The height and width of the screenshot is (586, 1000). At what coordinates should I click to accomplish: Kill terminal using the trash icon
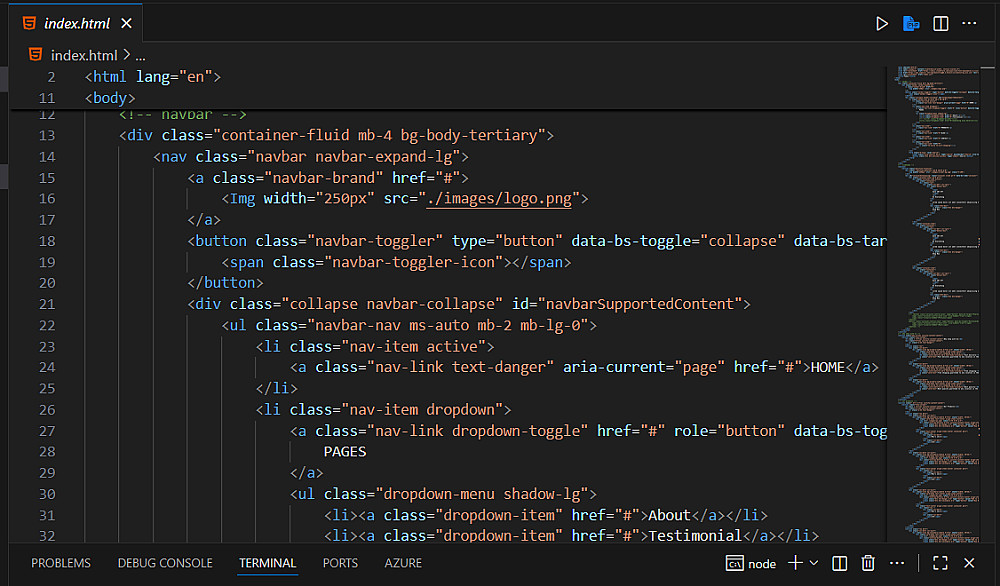pyautogui.click(x=868, y=563)
